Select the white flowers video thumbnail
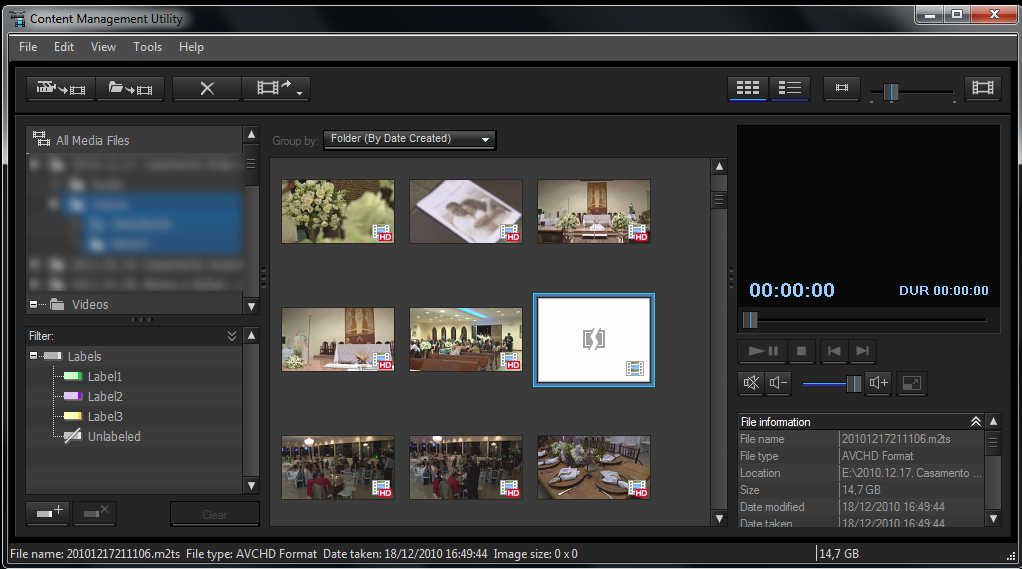Screen dimensions: 1022x569 click(338, 211)
